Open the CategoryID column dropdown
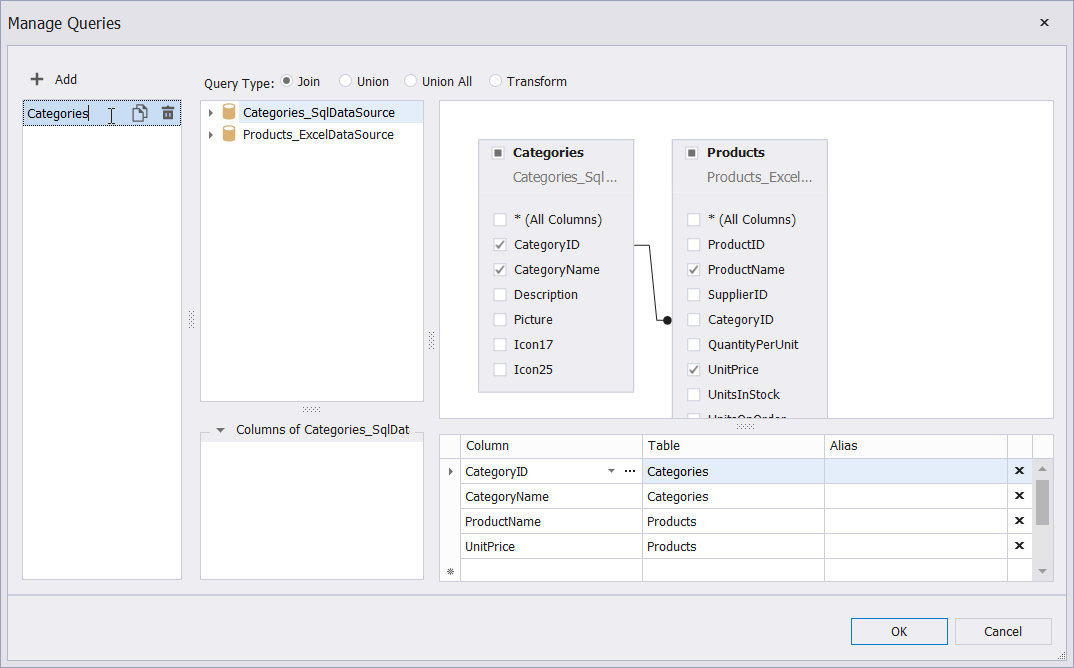1074x668 pixels. pos(611,471)
